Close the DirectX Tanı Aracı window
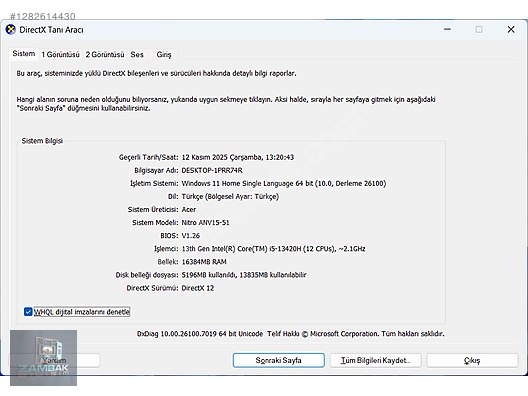 coord(511,30)
